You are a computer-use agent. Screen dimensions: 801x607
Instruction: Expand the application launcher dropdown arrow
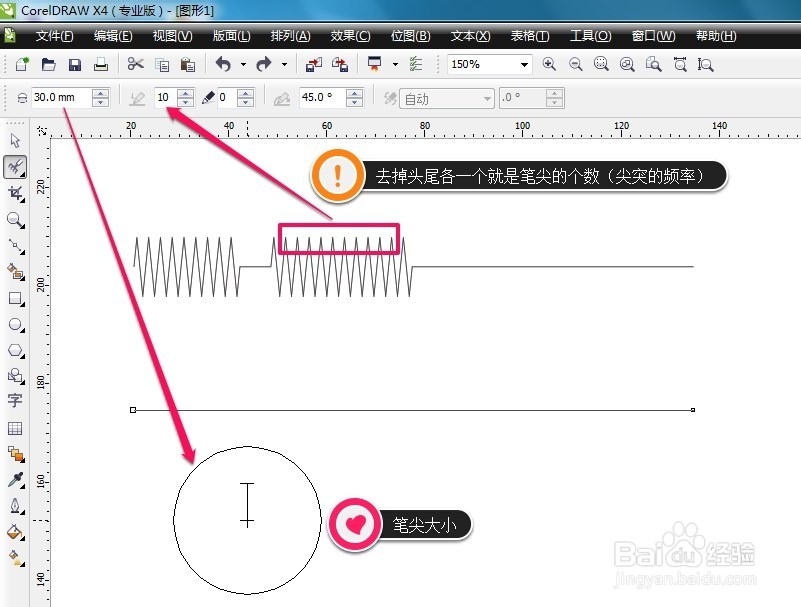pos(395,64)
